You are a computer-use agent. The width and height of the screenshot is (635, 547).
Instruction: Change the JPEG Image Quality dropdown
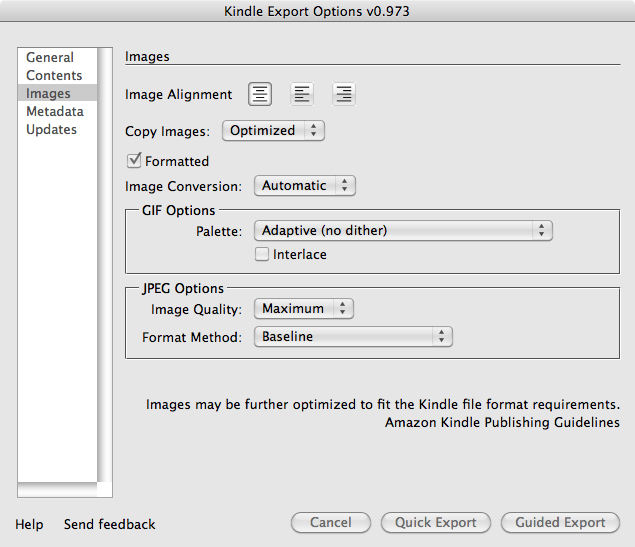303,310
